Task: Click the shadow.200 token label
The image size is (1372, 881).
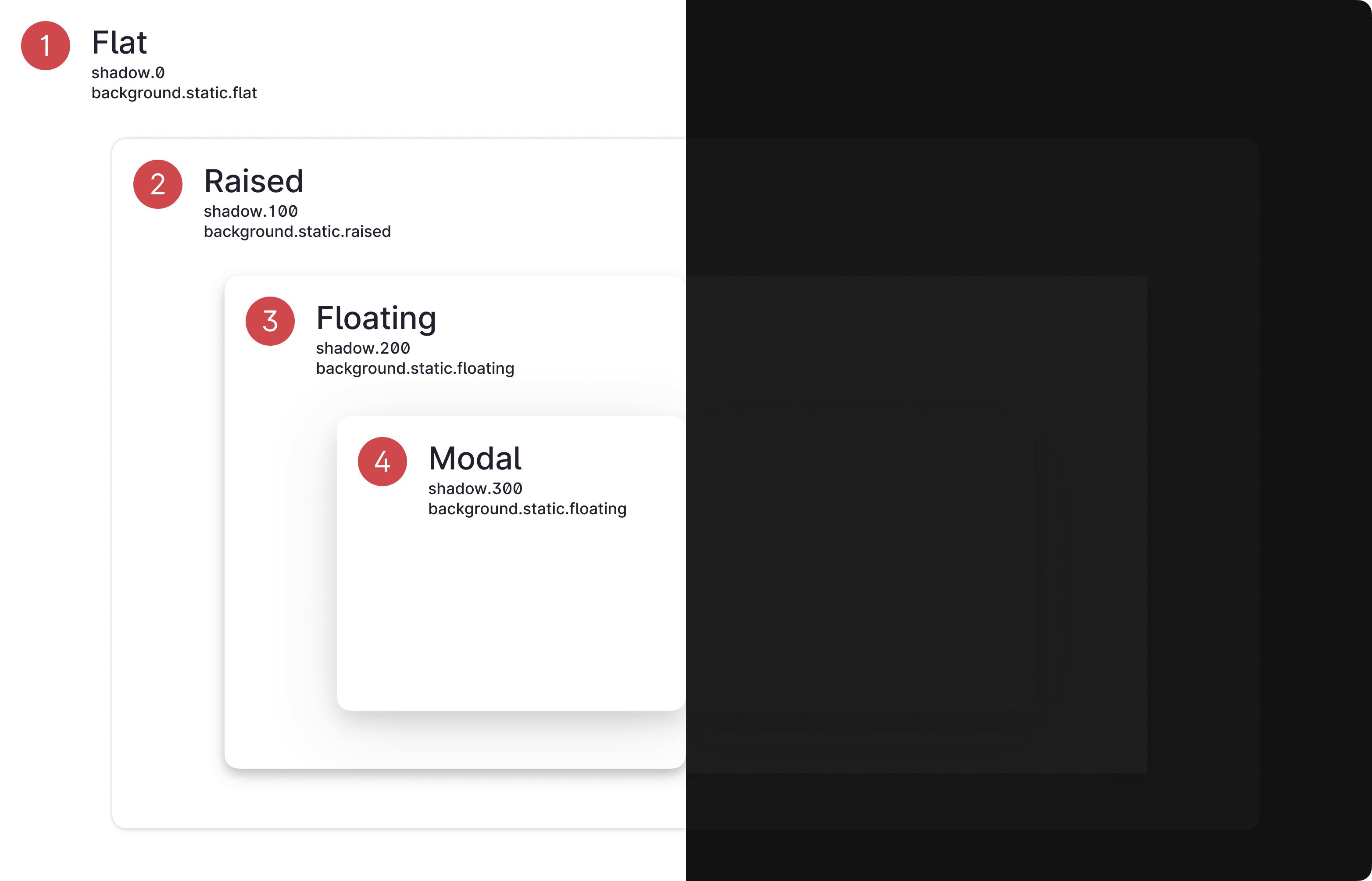Action: tap(363, 348)
